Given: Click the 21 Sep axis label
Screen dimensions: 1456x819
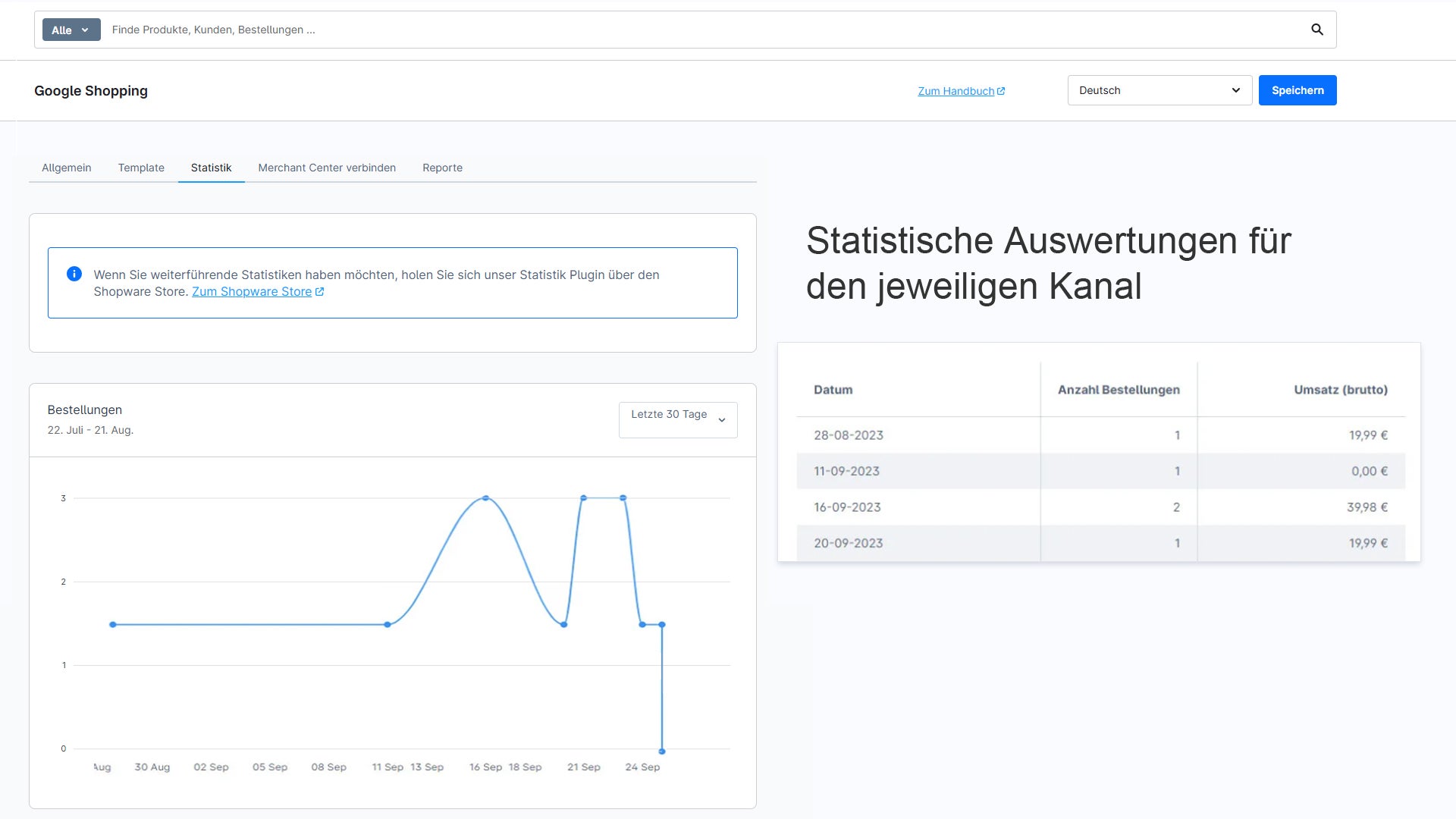Looking at the screenshot, I should 584,767.
